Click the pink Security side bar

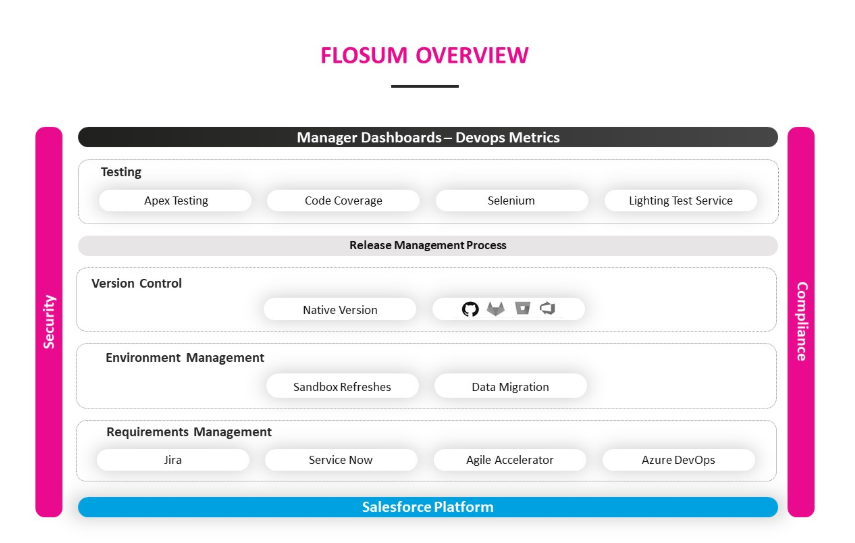(49, 322)
